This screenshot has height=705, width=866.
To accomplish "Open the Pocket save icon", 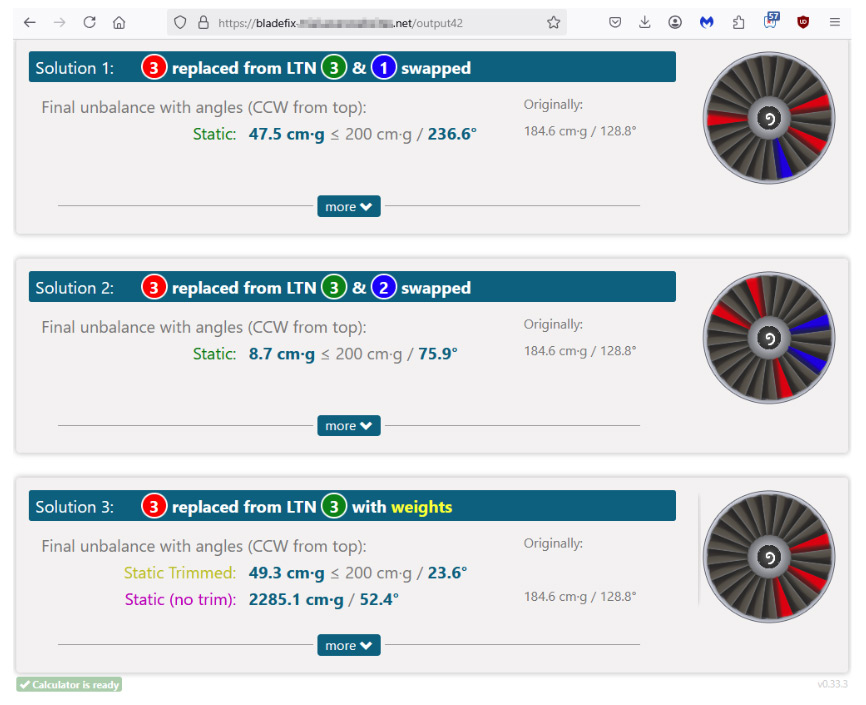I will click(x=615, y=22).
